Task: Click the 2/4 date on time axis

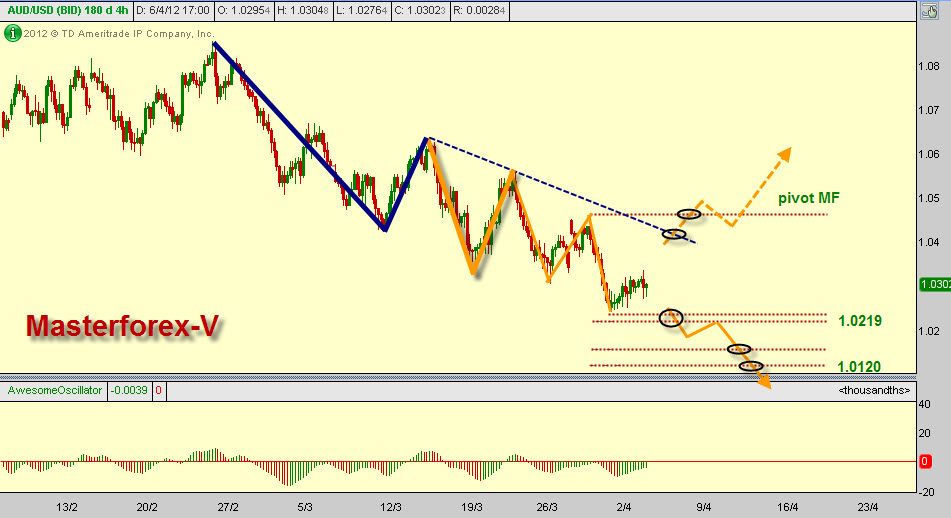Action: coord(623,507)
